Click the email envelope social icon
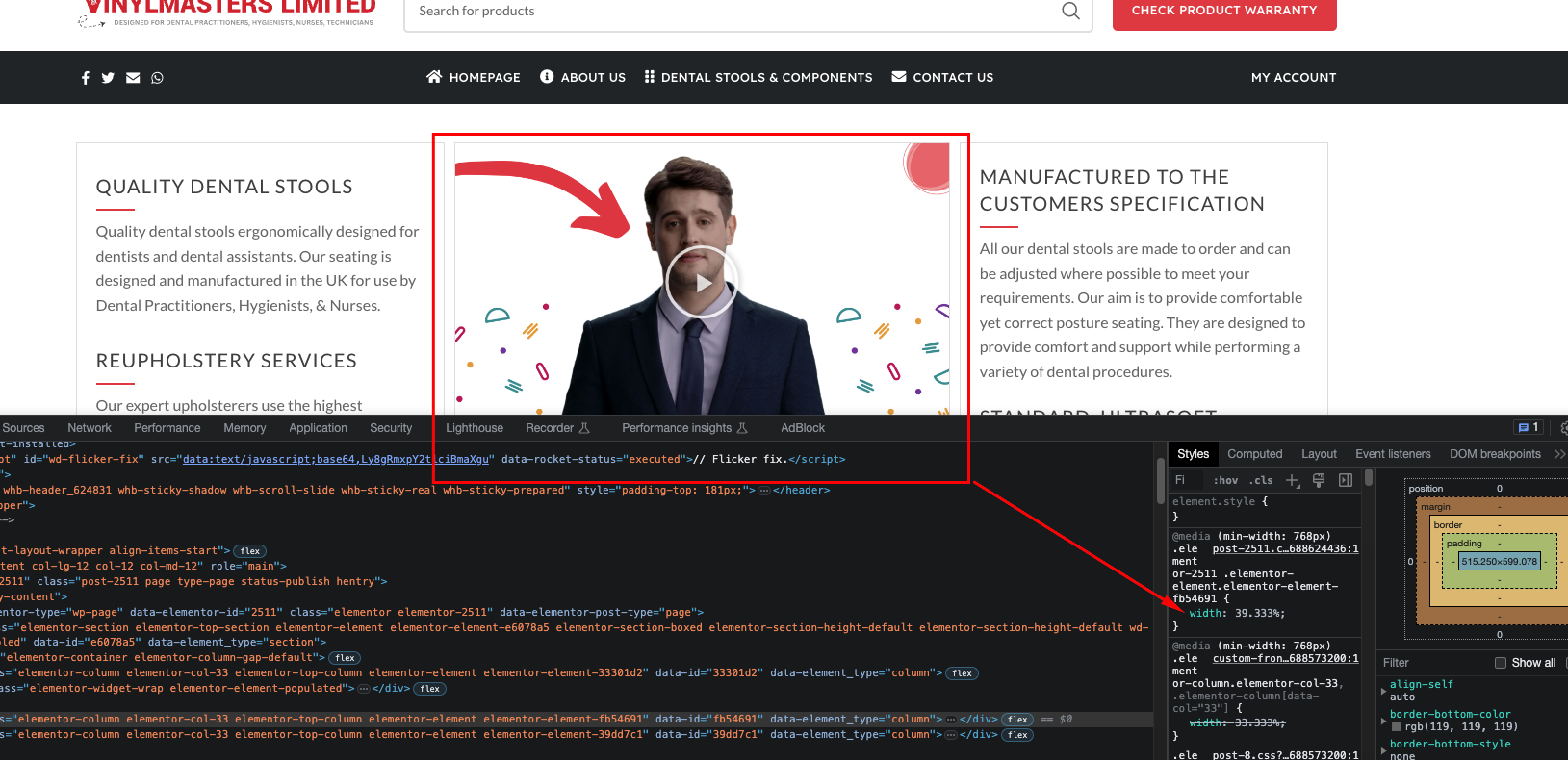Image resolution: width=1568 pixels, height=760 pixels. coord(133,78)
